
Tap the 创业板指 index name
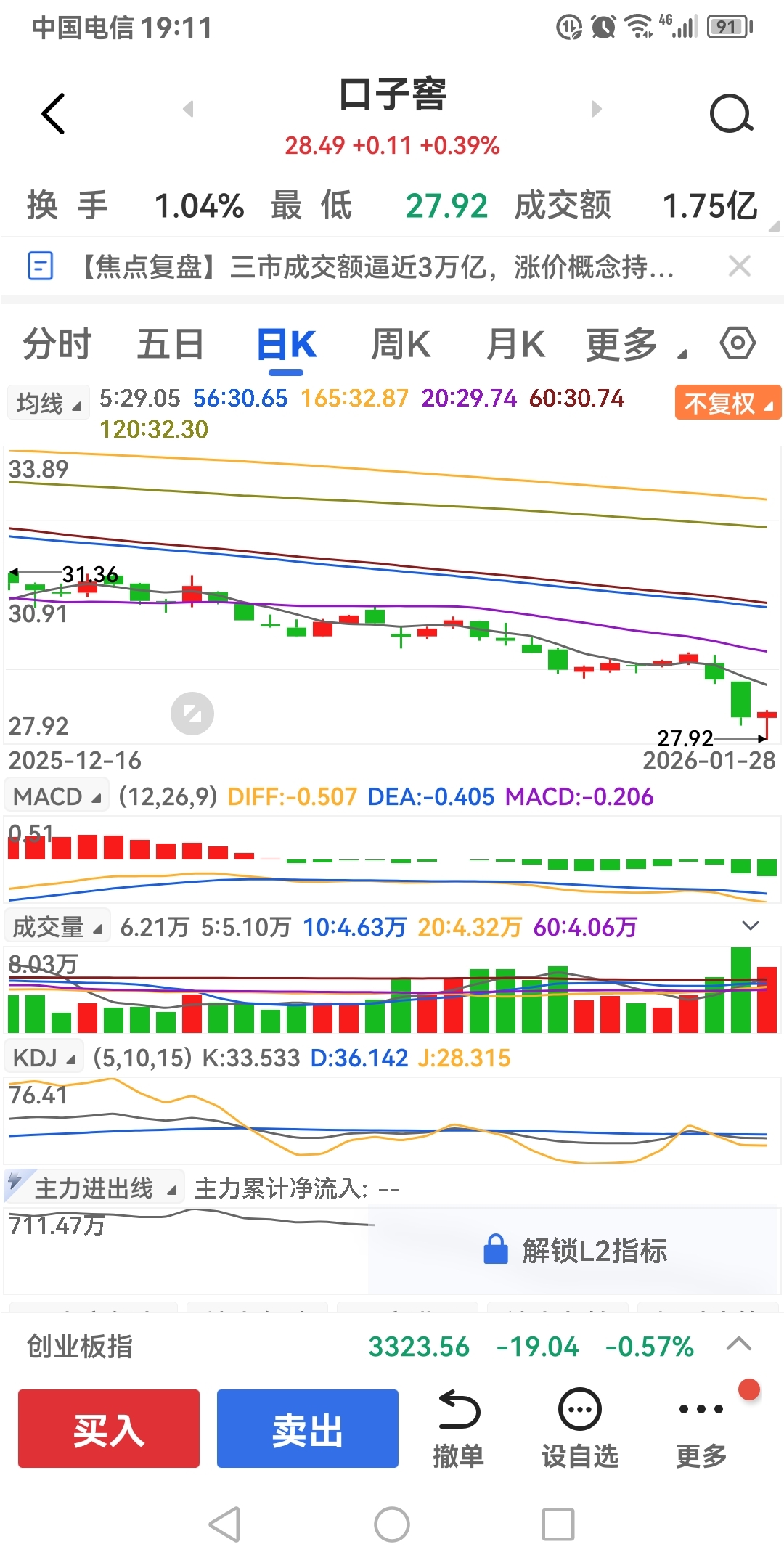coord(80,1346)
